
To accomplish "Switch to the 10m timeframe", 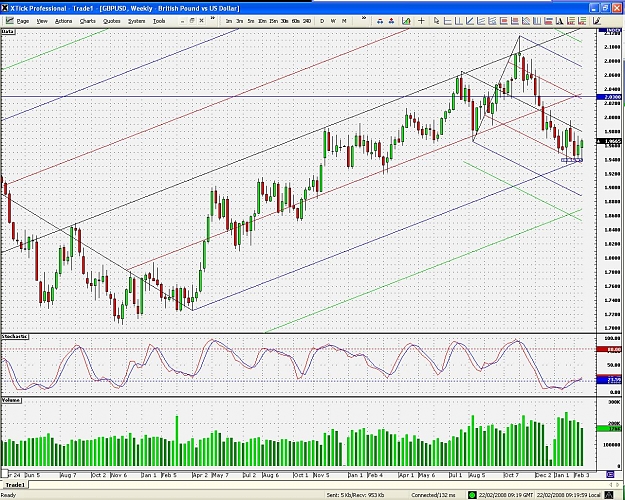I will pos(262,21).
